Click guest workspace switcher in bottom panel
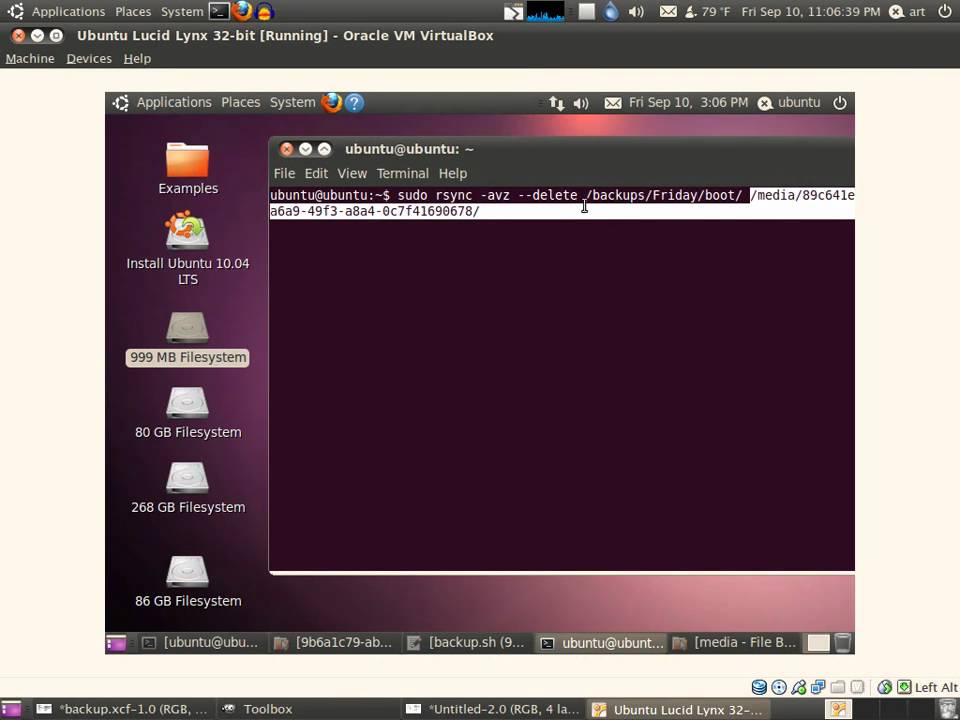This screenshot has width=960, height=720. [x=818, y=643]
